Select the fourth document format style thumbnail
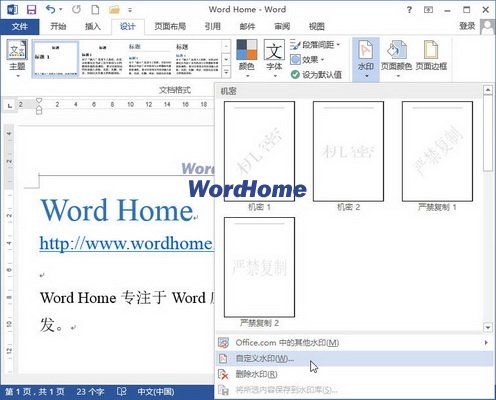Screen dimensions: 496x400 coord(197,59)
